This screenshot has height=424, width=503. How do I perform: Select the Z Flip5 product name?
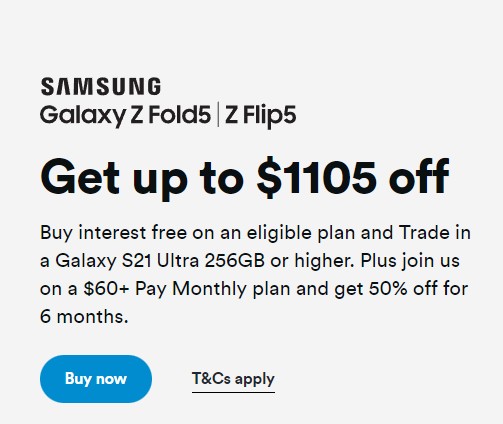pyautogui.click(x=260, y=116)
